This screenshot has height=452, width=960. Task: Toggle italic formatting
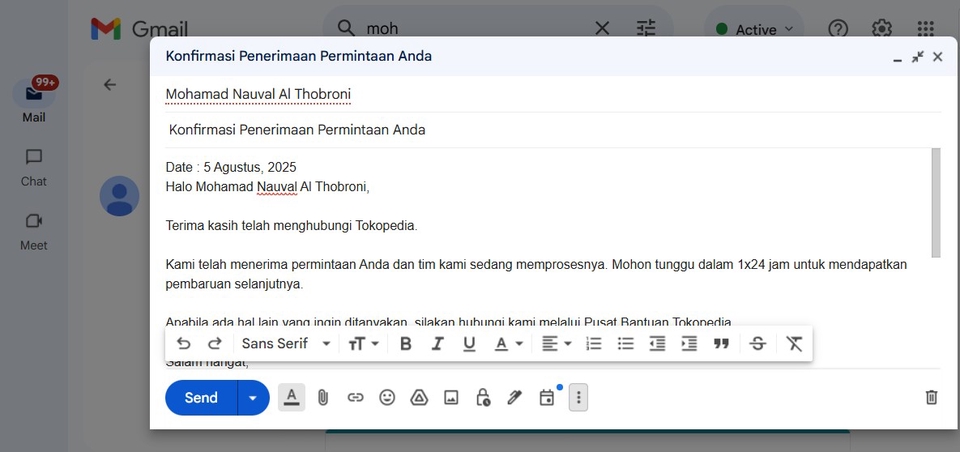pos(437,344)
